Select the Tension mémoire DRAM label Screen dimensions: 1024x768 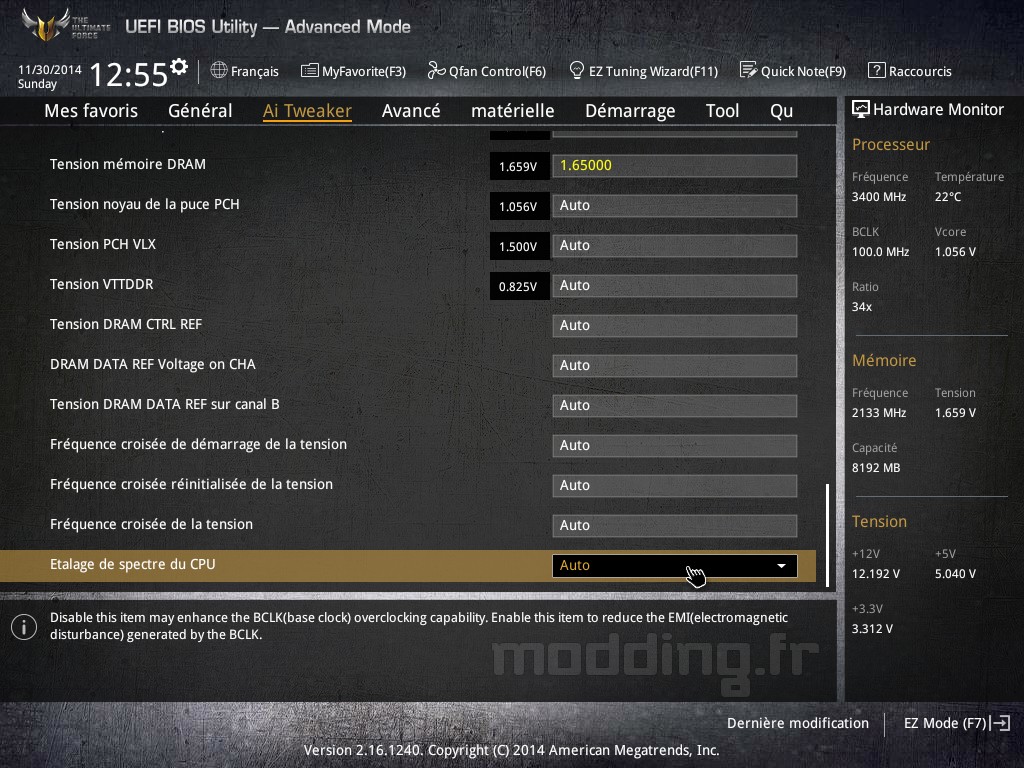[128, 164]
